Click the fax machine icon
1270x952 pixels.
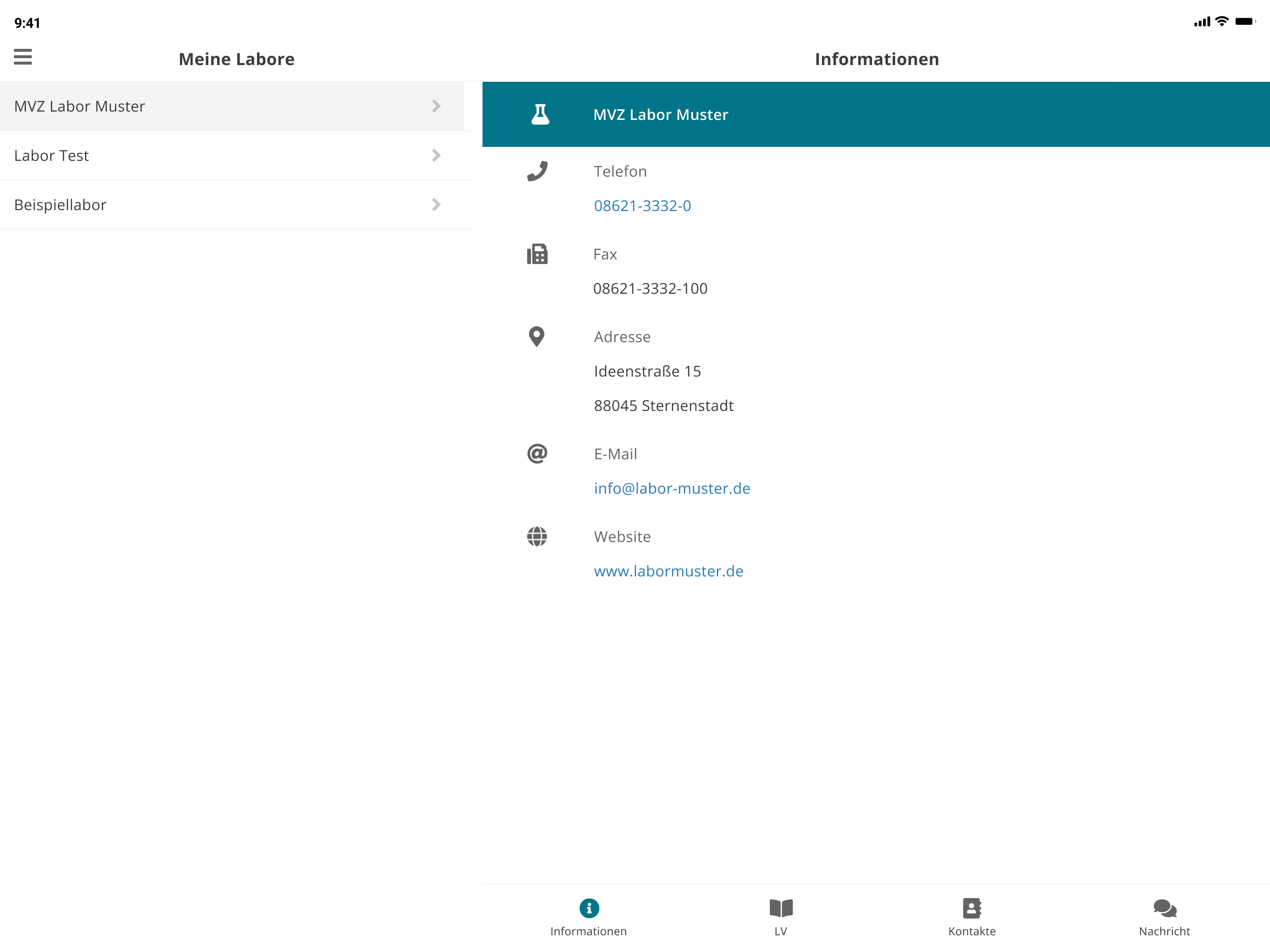(537, 254)
